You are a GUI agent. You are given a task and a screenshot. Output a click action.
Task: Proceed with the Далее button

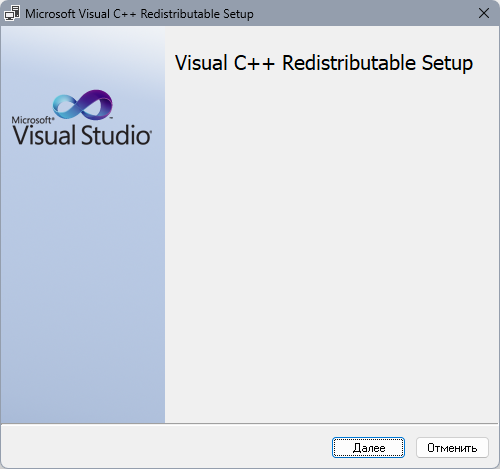(x=368, y=448)
